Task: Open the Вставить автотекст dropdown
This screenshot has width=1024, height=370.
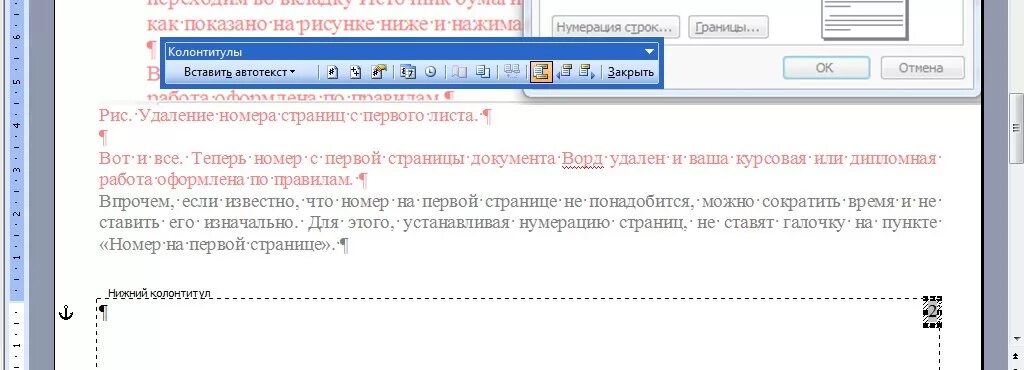Action: click(x=239, y=72)
